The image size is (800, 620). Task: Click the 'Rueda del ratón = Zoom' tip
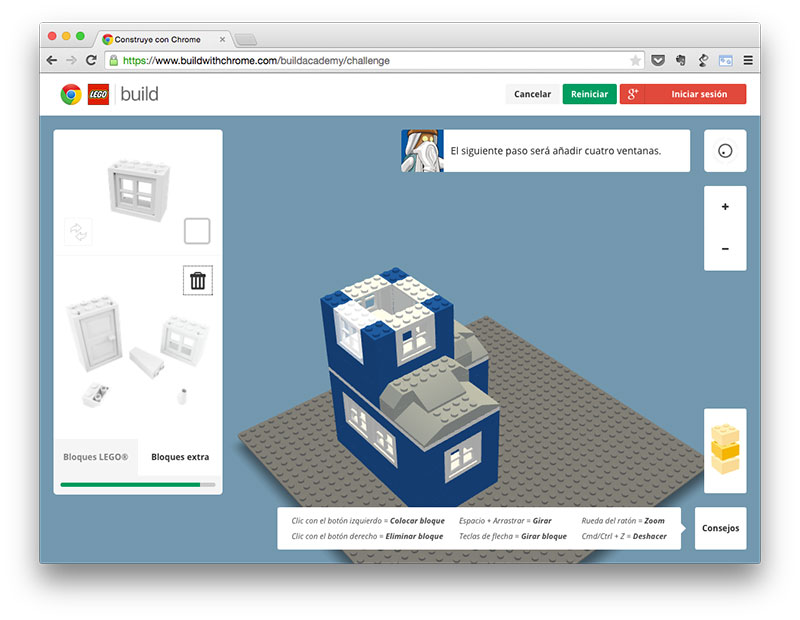point(623,521)
